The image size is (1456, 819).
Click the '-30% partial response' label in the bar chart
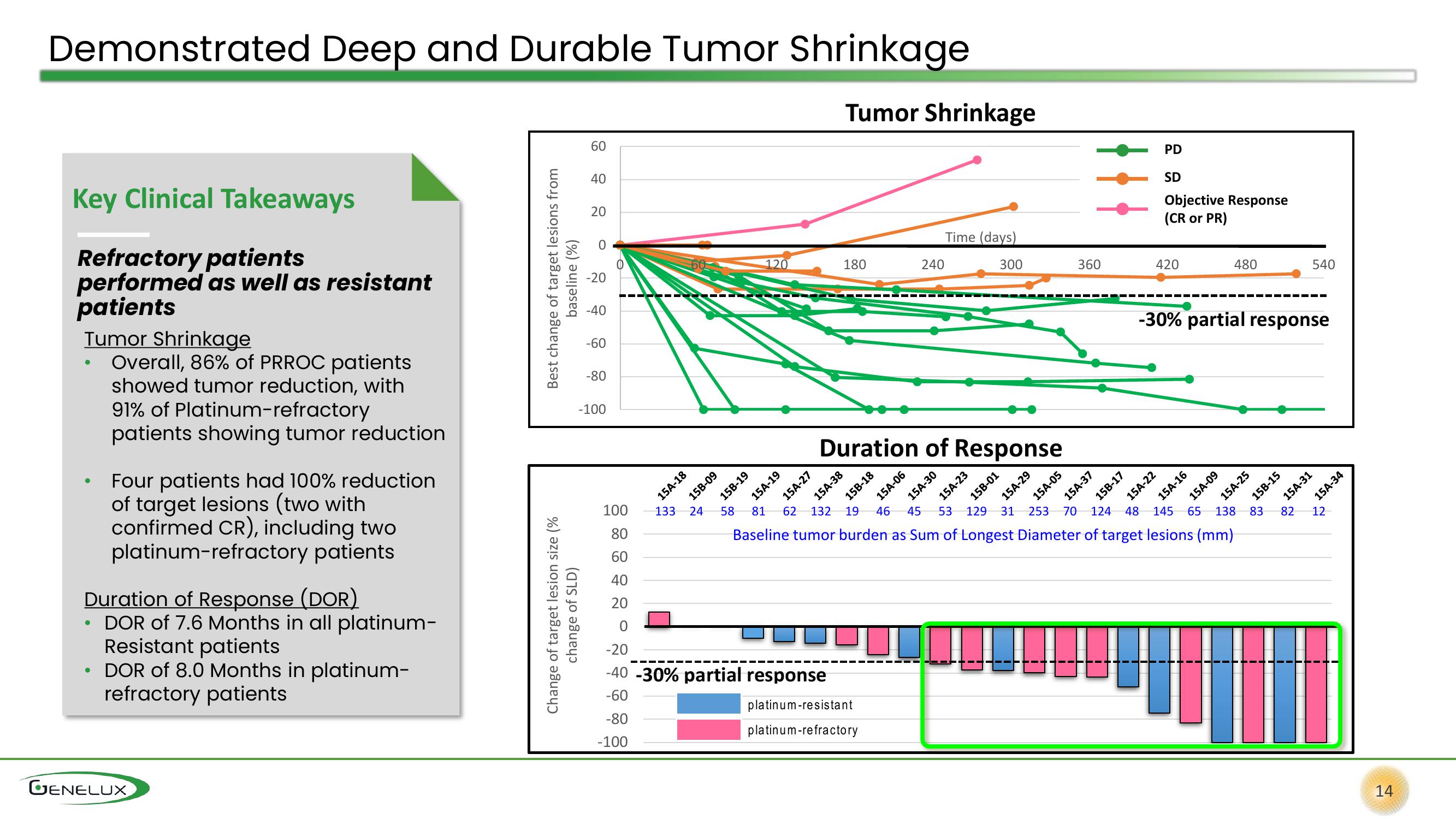pos(731,675)
